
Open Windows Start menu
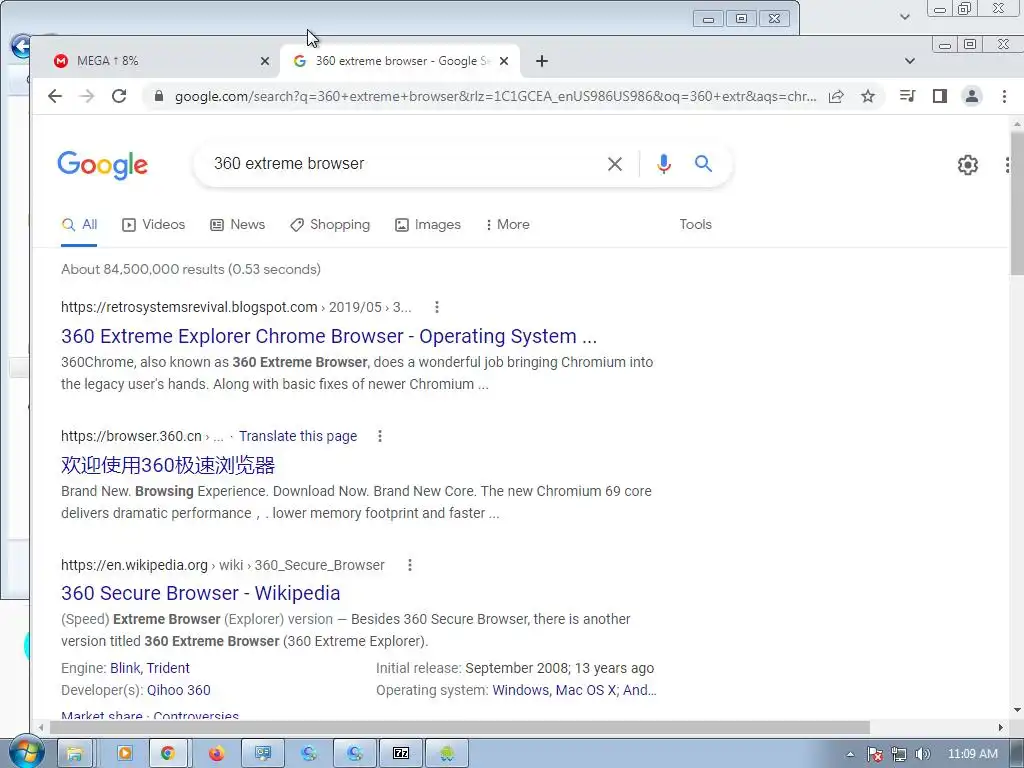[26, 752]
